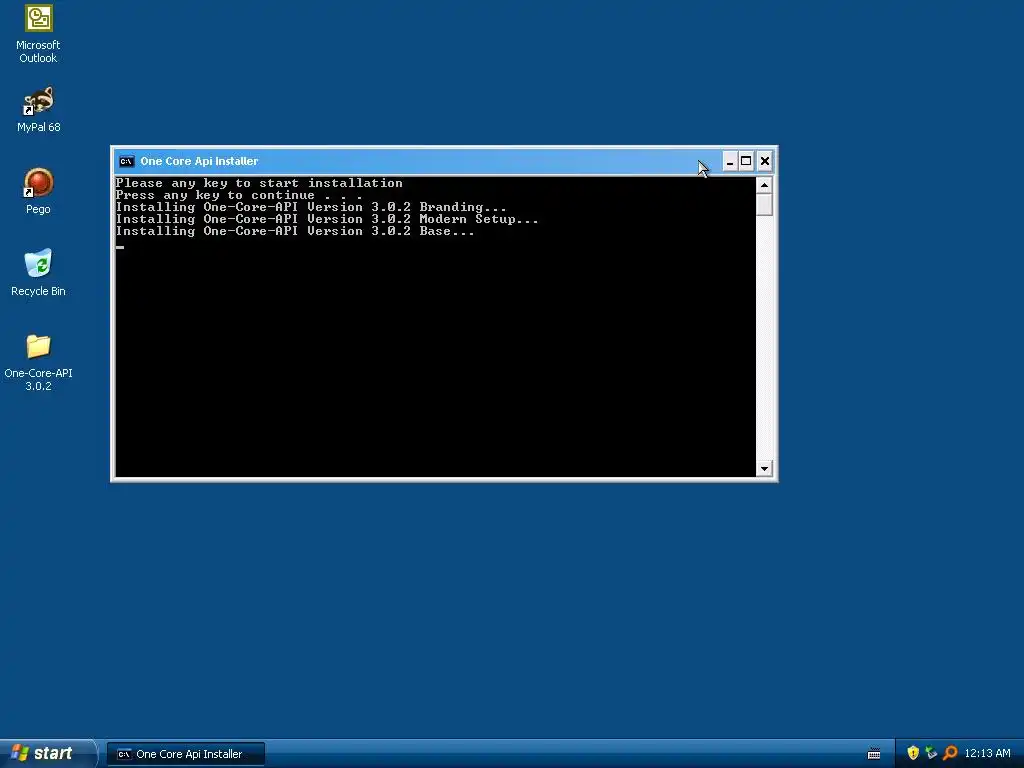Minimize the One Core Api Installer window
The image size is (1024, 768).
tap(730, 161)
